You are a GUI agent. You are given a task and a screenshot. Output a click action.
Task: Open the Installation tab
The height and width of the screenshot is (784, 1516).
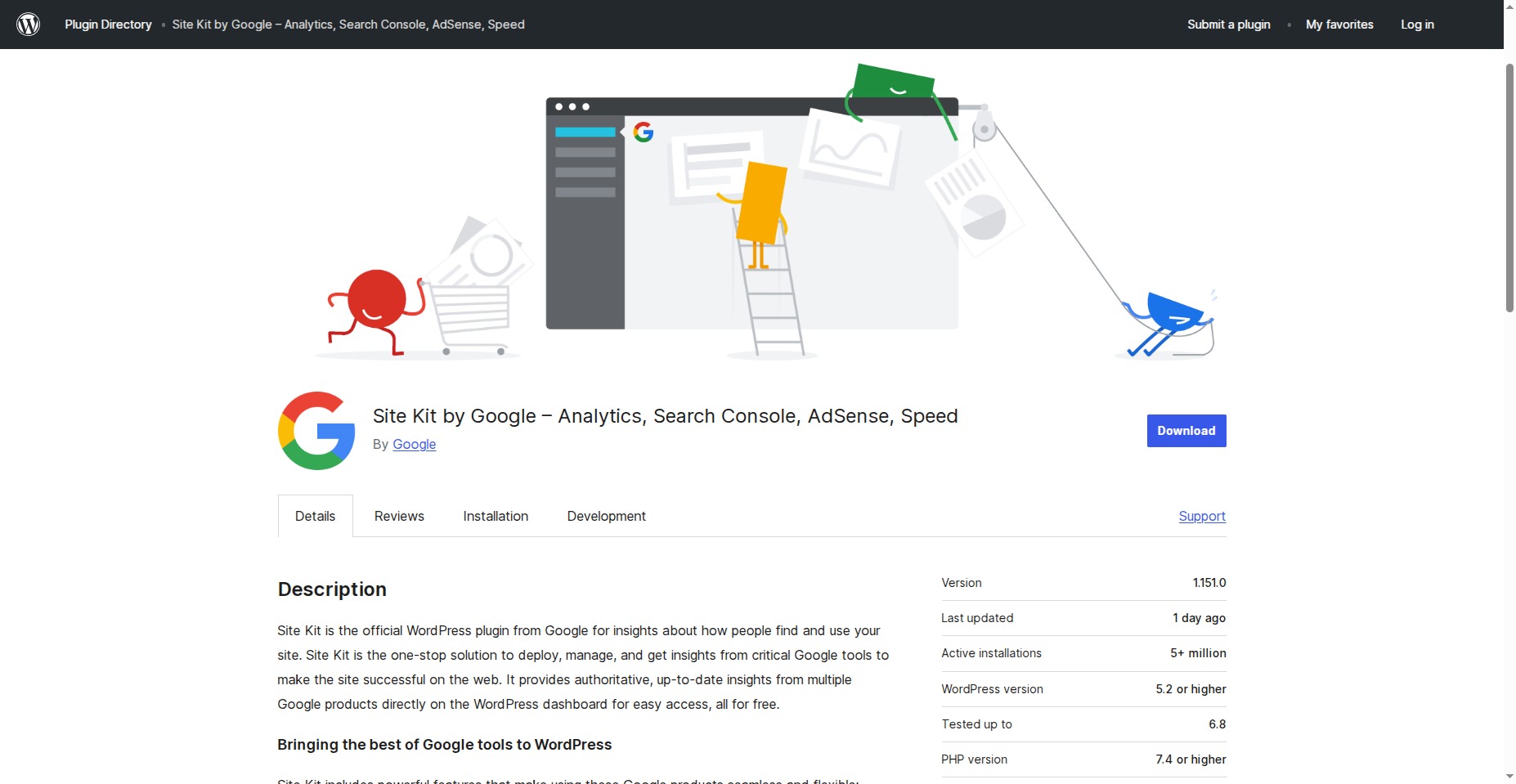click(496, 516)
